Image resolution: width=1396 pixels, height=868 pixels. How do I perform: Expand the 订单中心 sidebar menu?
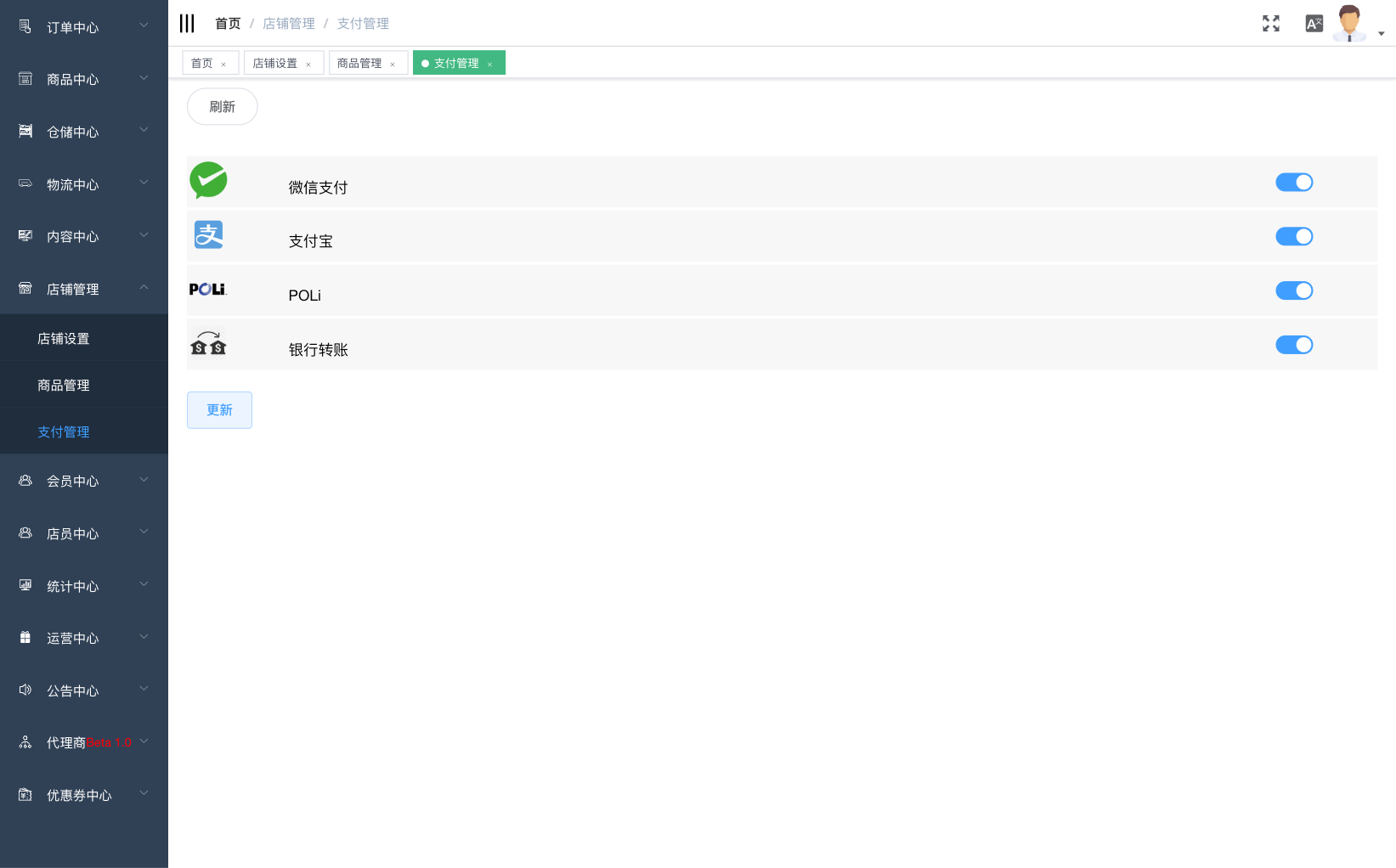click(83, 27)
